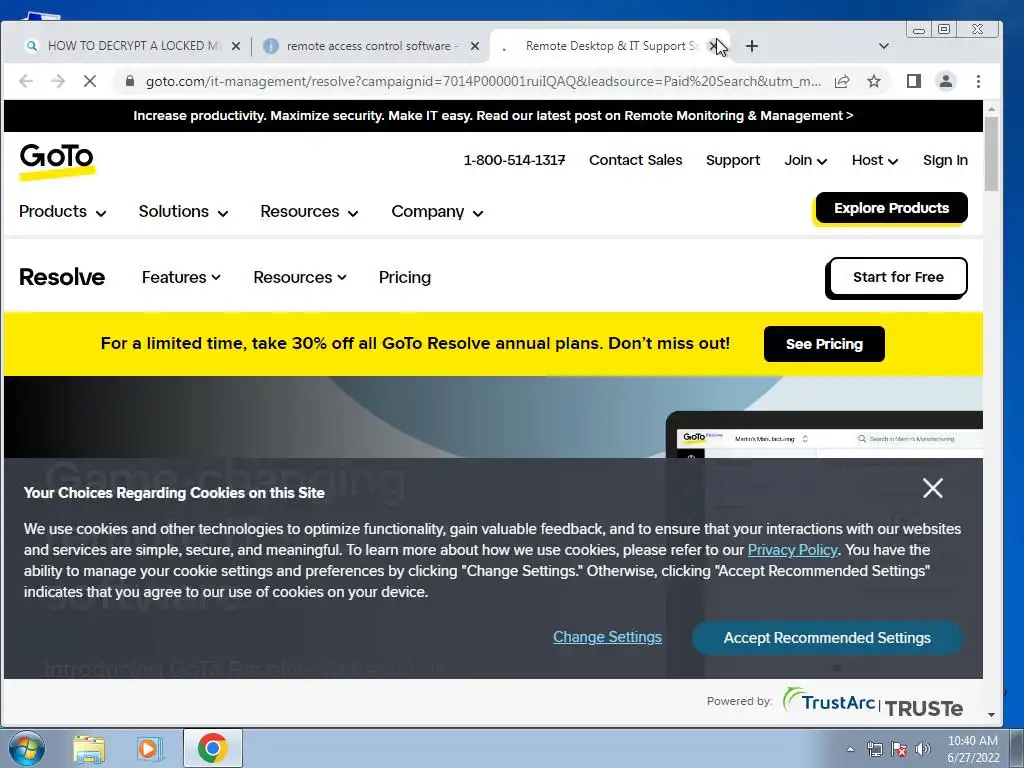Close the 'HOW TO DECRYPT A LOCKED' tab
Screen dimensions: 1024x768
pyautogui.click(x=236, y=46)
